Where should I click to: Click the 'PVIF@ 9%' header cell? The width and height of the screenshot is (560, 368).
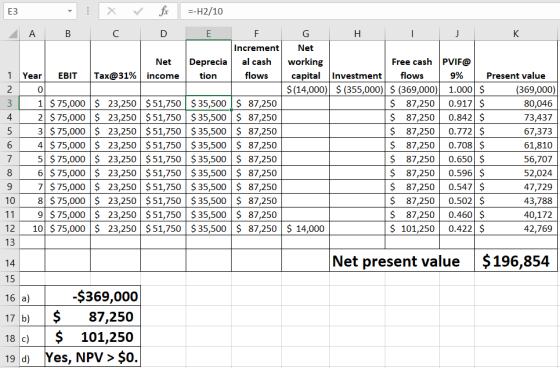(x=457, y=61)
